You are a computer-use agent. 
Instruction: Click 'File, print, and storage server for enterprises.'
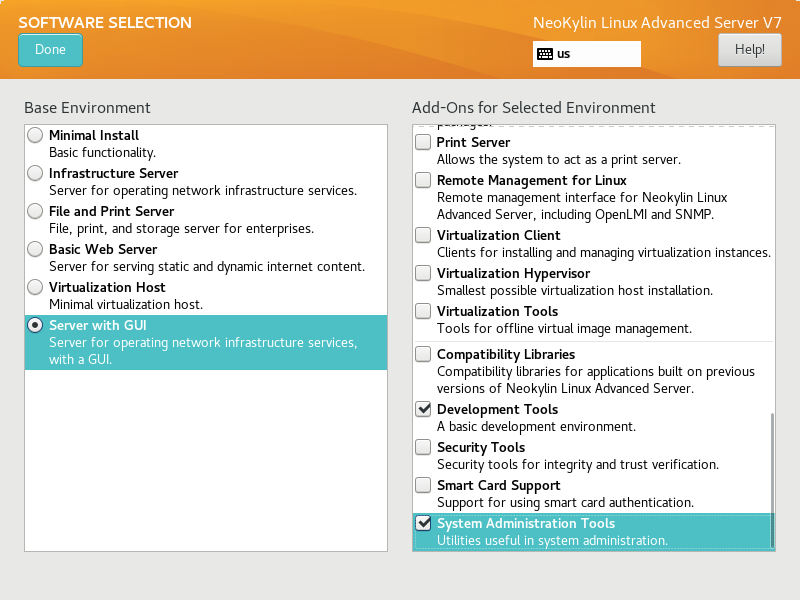181,229
